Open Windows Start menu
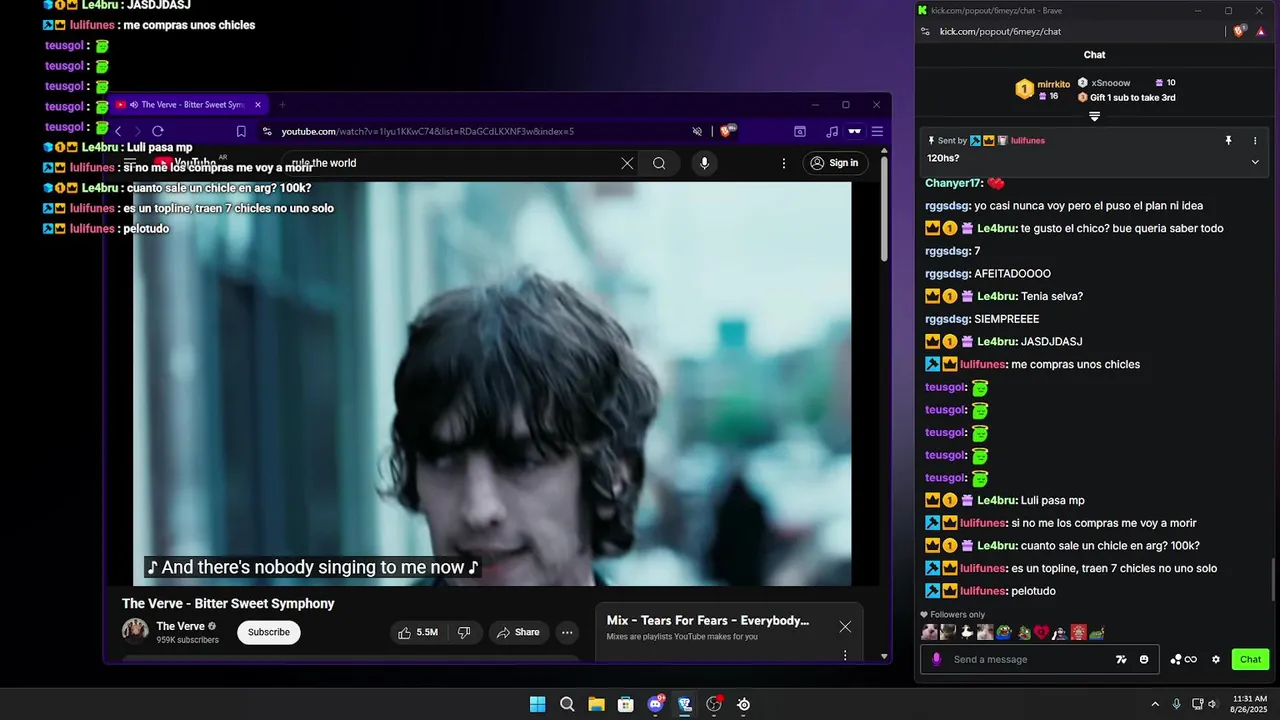1280x720 pixels. coord(537,704)
